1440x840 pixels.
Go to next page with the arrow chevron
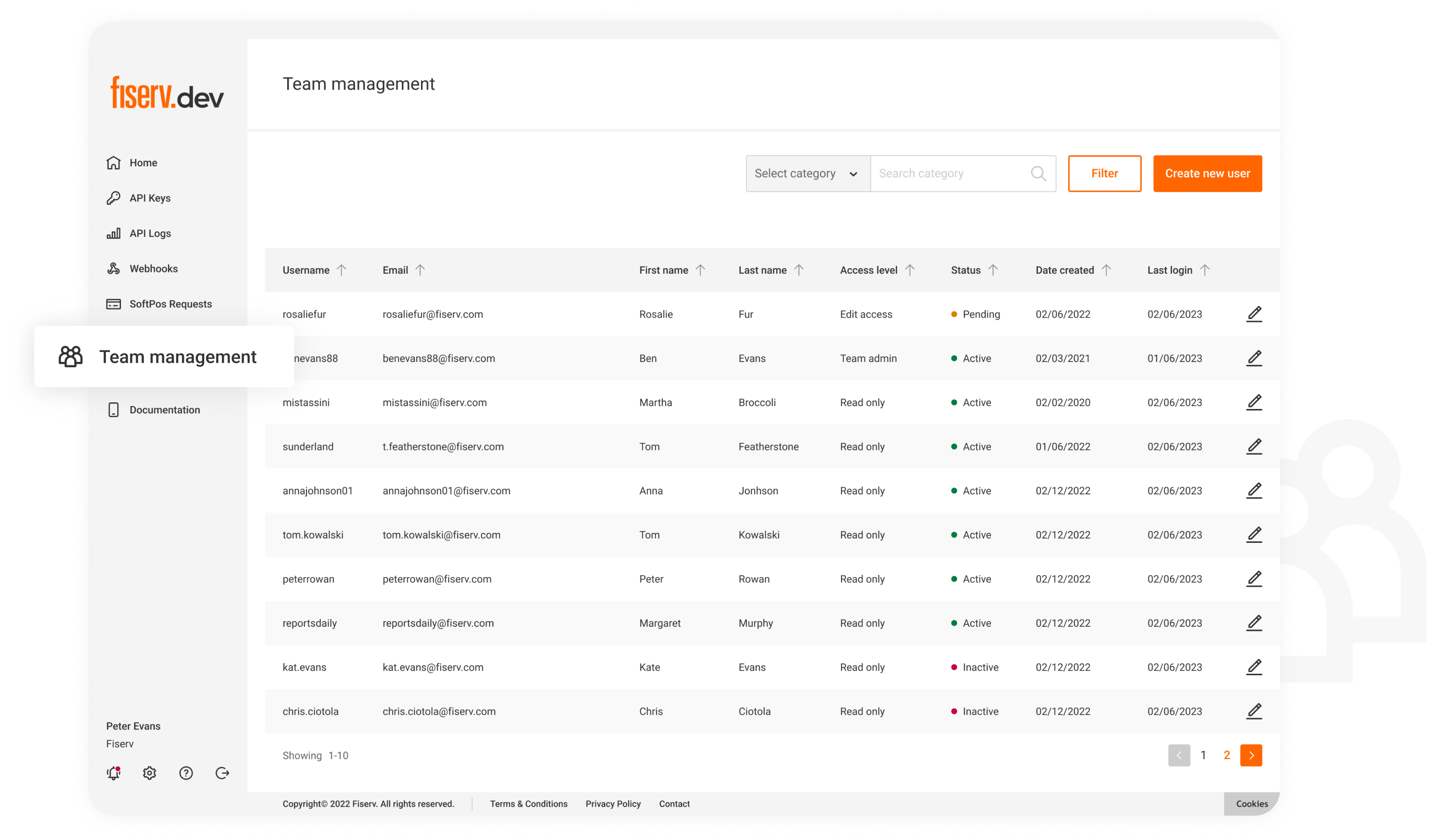pyautogui.click(x=1251, y=755)
